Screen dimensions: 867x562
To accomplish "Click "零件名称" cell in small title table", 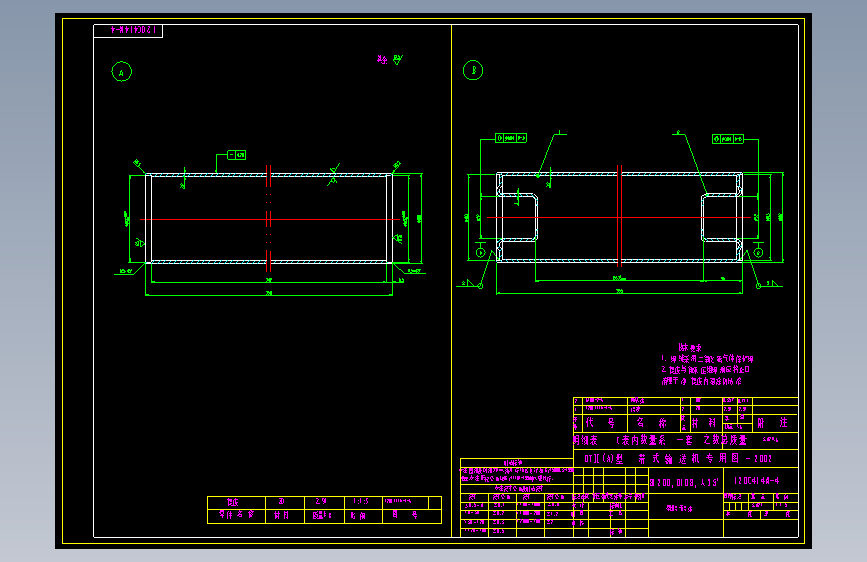I will tap(236, 516).
